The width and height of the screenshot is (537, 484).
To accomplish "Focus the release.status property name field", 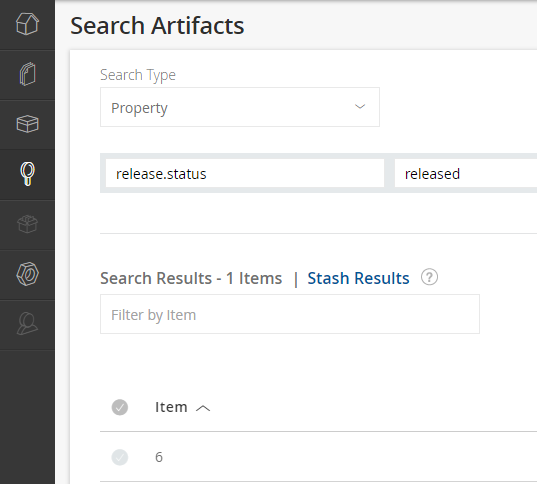I will (x=245, y=173).
